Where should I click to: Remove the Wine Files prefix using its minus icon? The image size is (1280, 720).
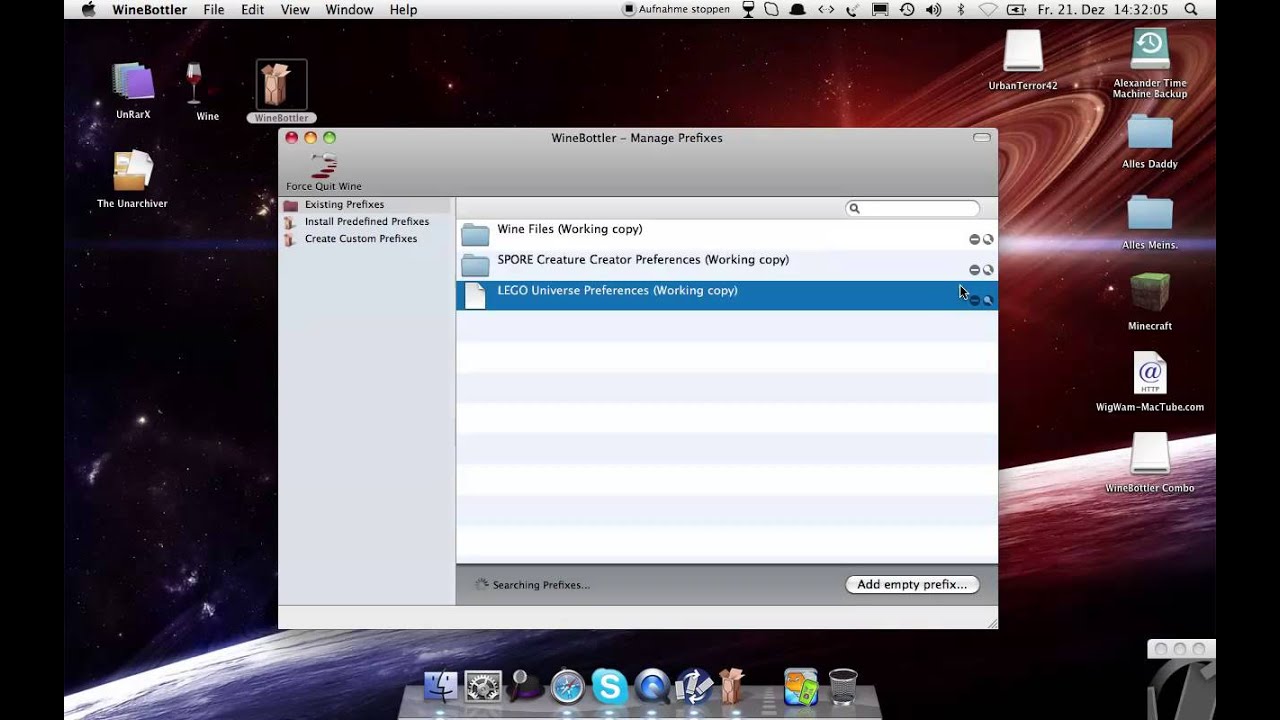(974, 240)
